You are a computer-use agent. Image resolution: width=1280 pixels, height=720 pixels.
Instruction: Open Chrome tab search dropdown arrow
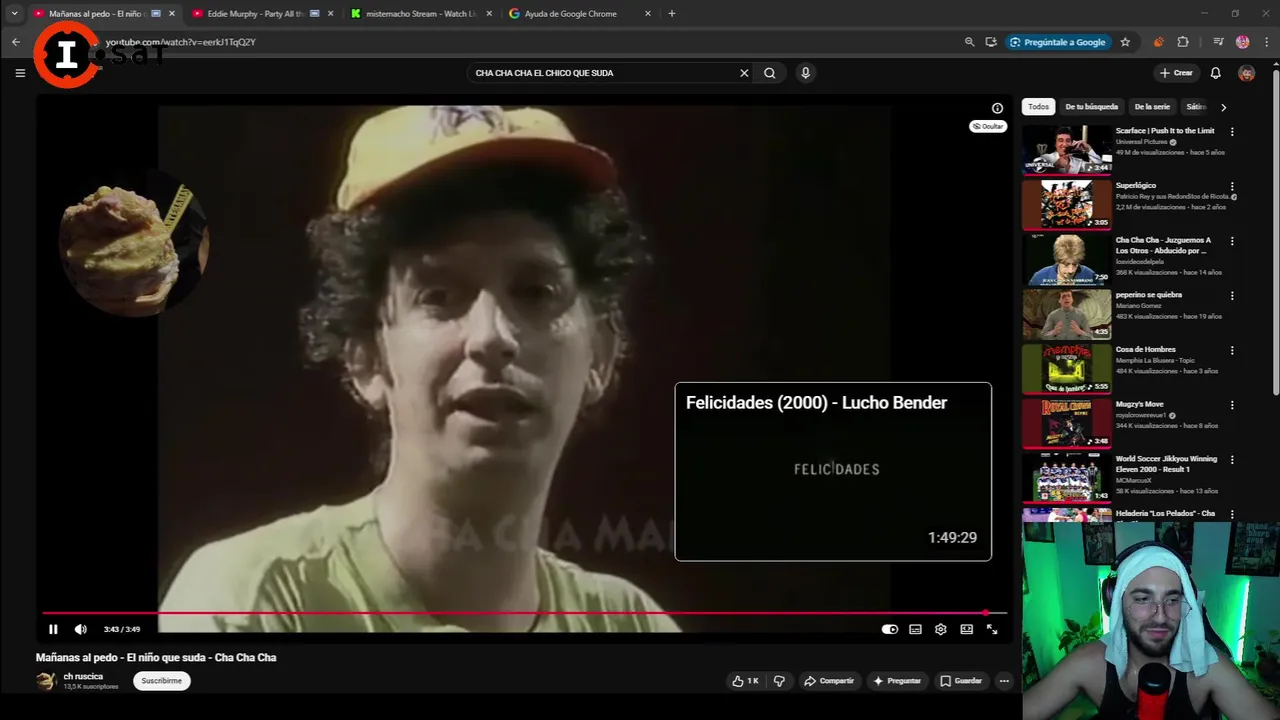pyautogui.click(x=14, y=14)
